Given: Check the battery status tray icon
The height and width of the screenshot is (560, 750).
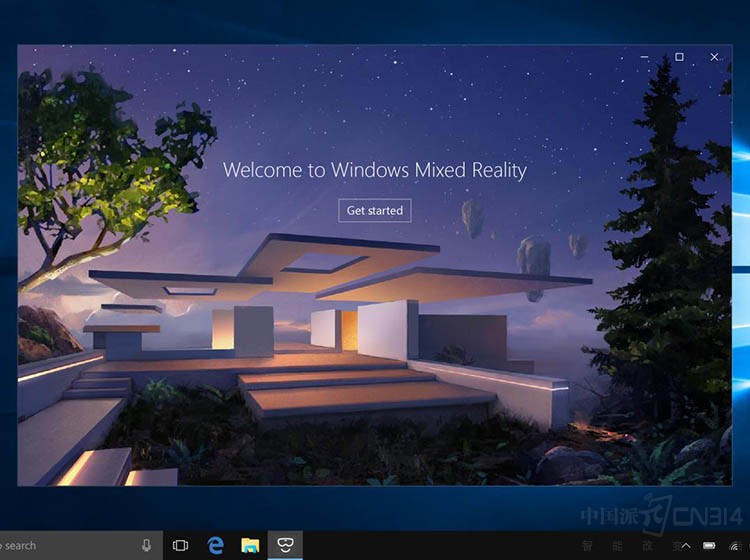Looking at the screenshot, I should 708,545.
